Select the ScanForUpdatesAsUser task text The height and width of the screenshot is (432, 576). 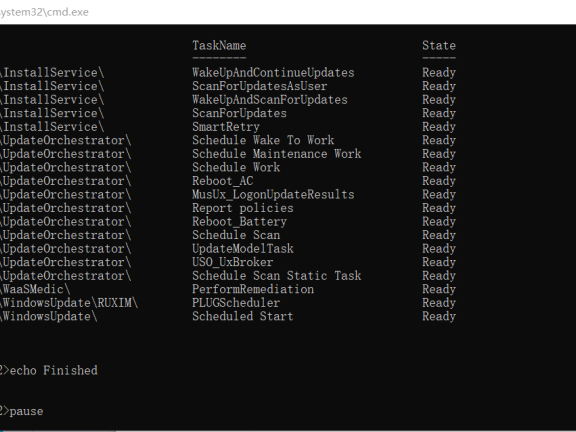tap(259, 86)
